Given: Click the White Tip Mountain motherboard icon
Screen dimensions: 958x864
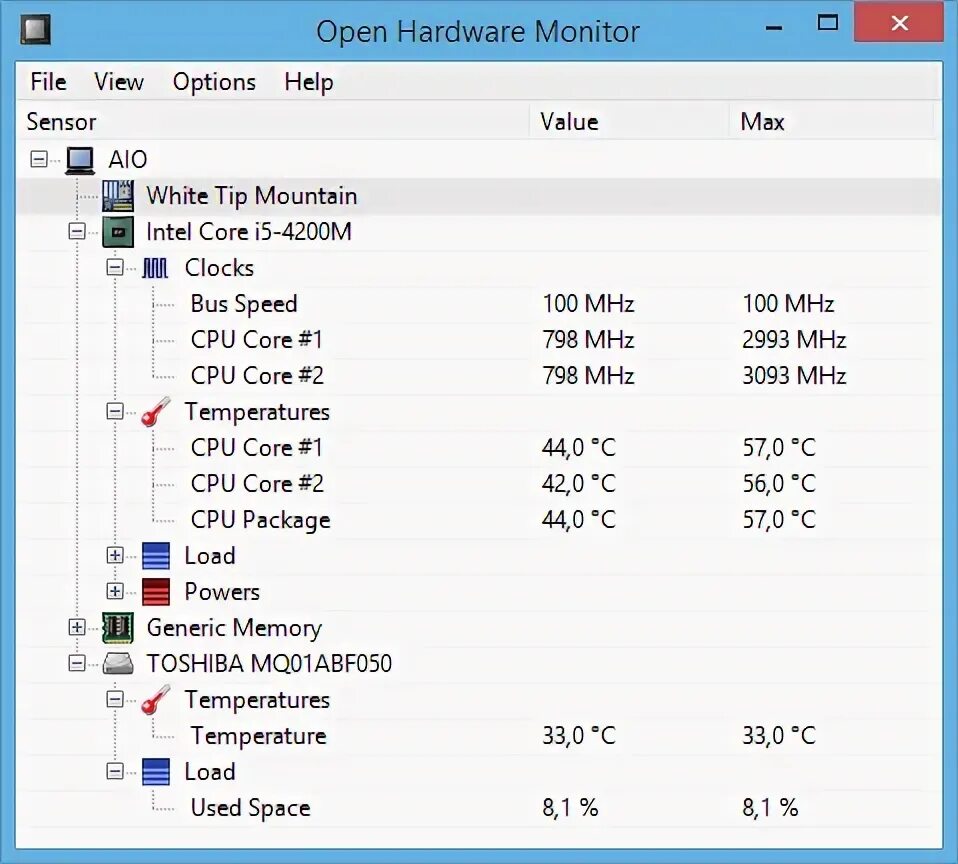Looking at the screenshot, I should pyautogui.click(x=118, y=196).
